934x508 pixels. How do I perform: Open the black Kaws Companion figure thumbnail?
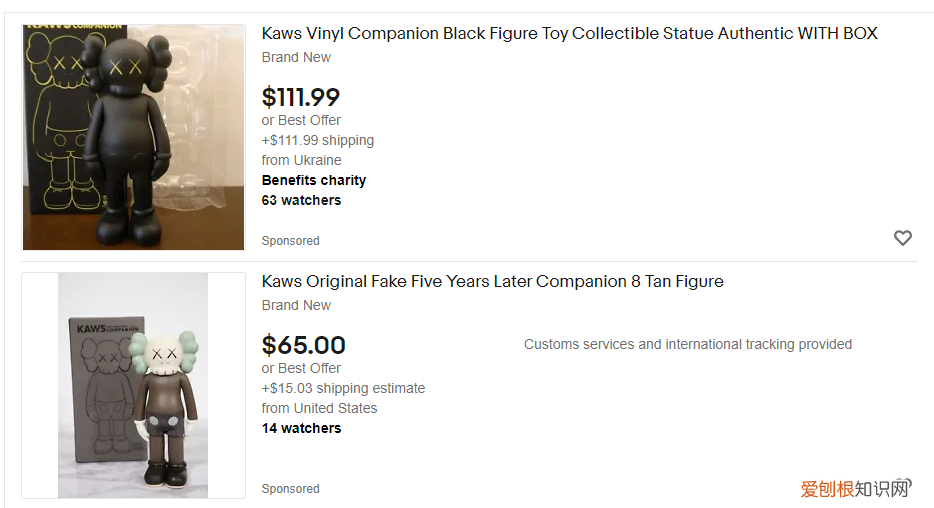[133, 138]
